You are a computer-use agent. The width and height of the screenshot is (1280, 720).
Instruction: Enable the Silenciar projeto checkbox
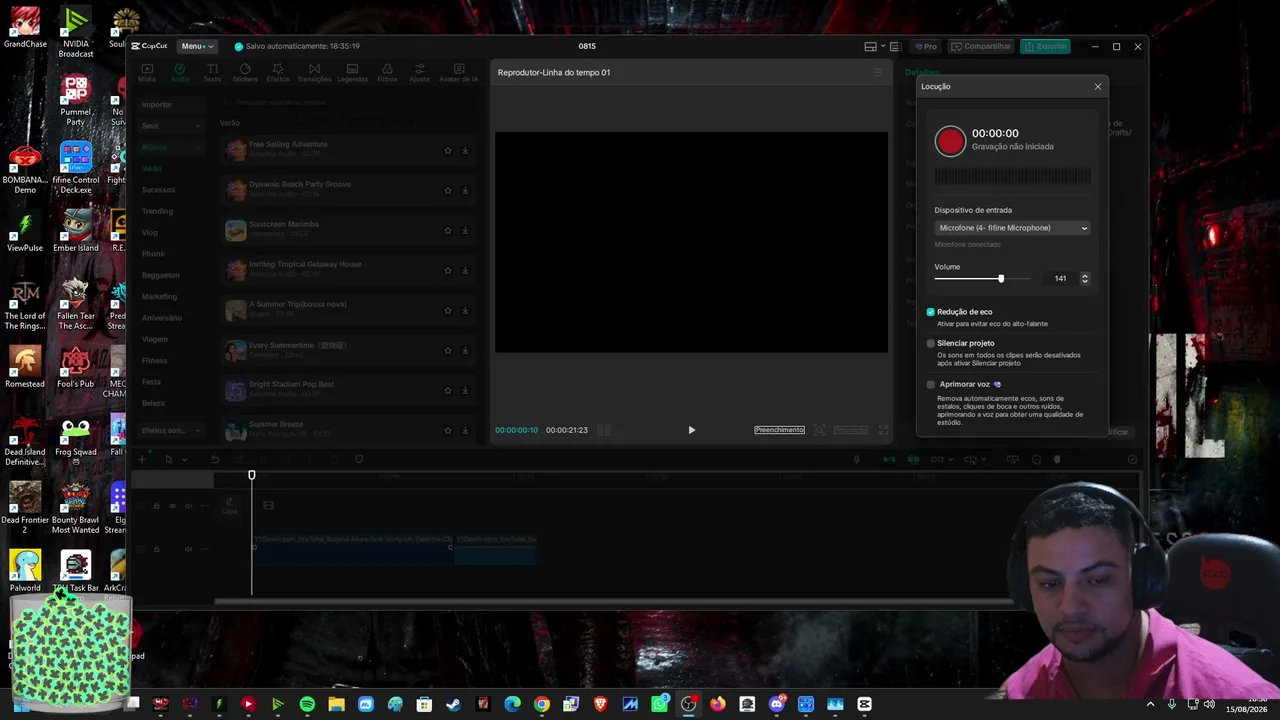click(x=930, y=343)
